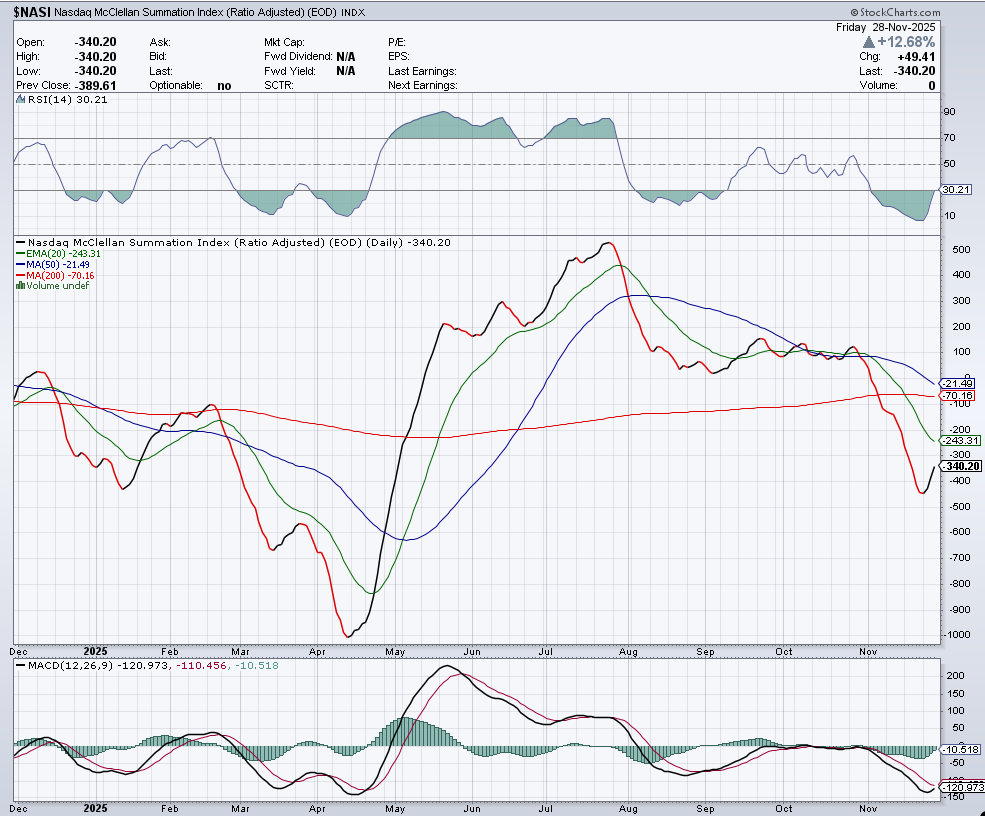Click the $NASI ticker symbol

32,12
